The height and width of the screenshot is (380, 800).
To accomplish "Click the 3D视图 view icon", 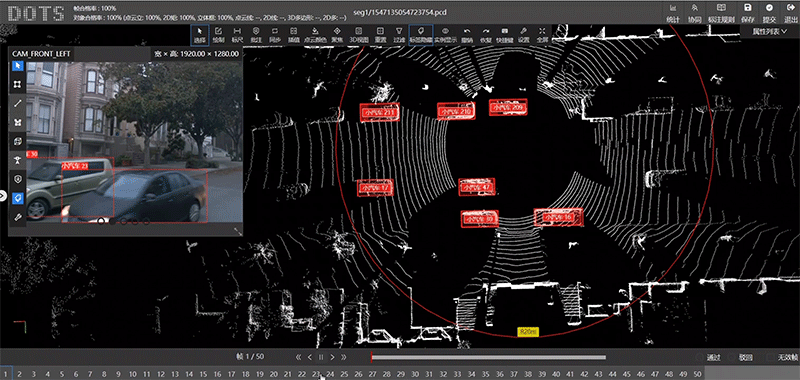I will pyautogui.click(x=359, y=34).
